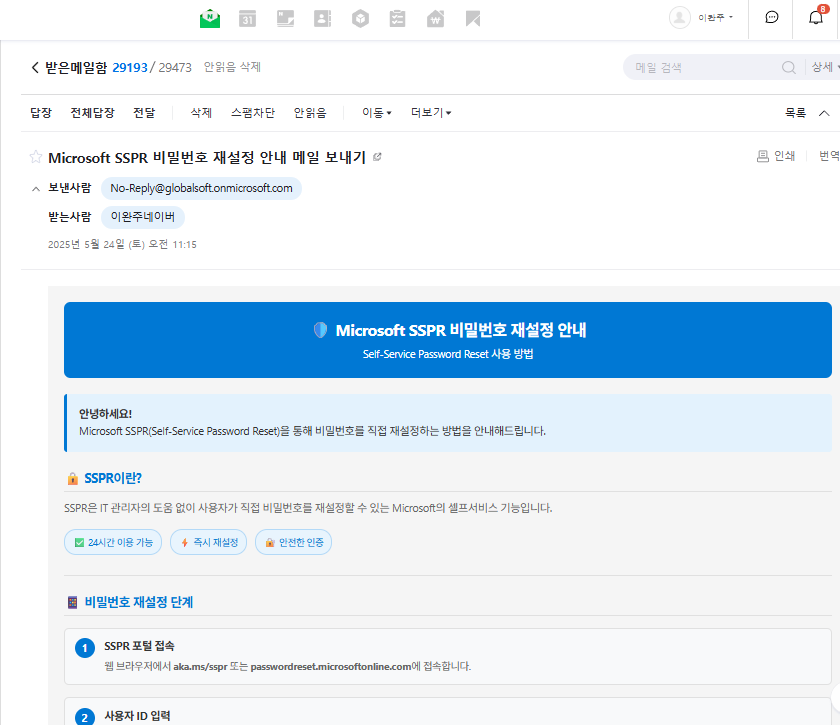Screen dimensions: 840x725
Task: Click the 즉시 재설정 badge
Action: coord(208,542)
